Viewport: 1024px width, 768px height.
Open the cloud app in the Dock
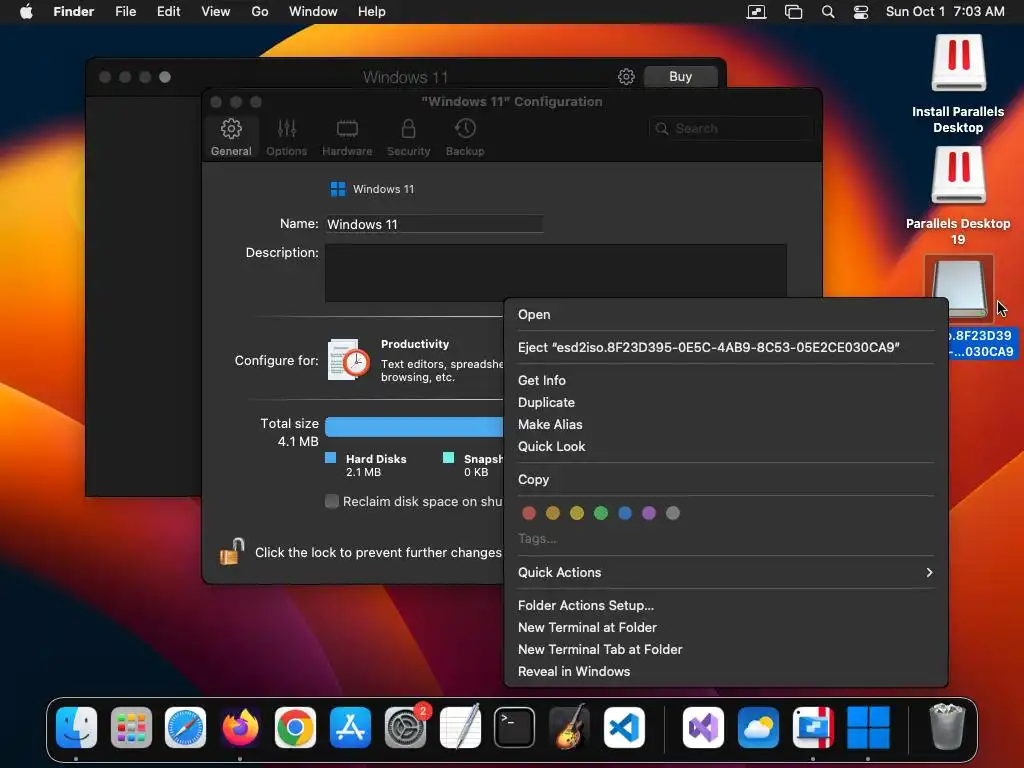(x=758, y=727)
